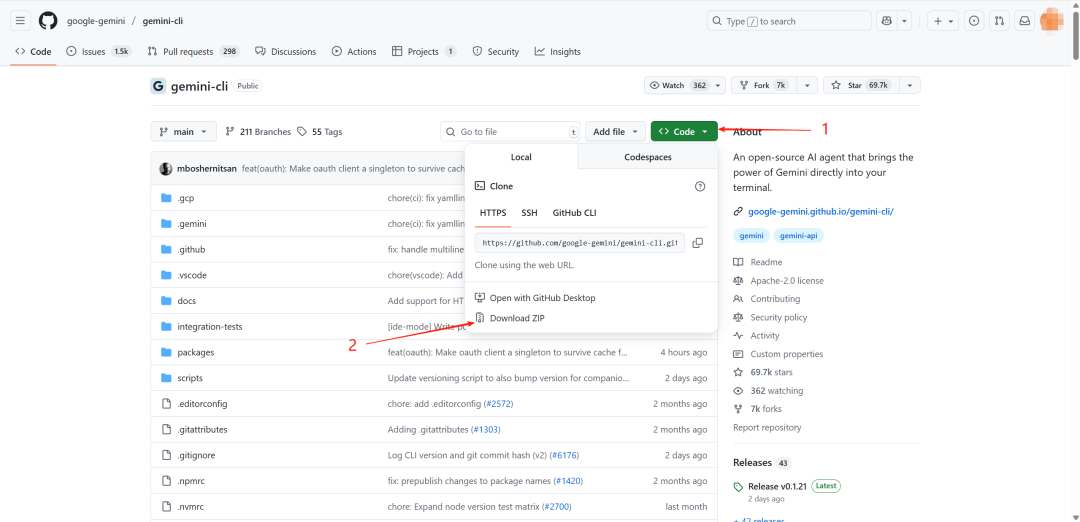The height and width of the screenshot is (522, 1080).
Task: Open the Copilot chat icon
Action: point(886,21)
